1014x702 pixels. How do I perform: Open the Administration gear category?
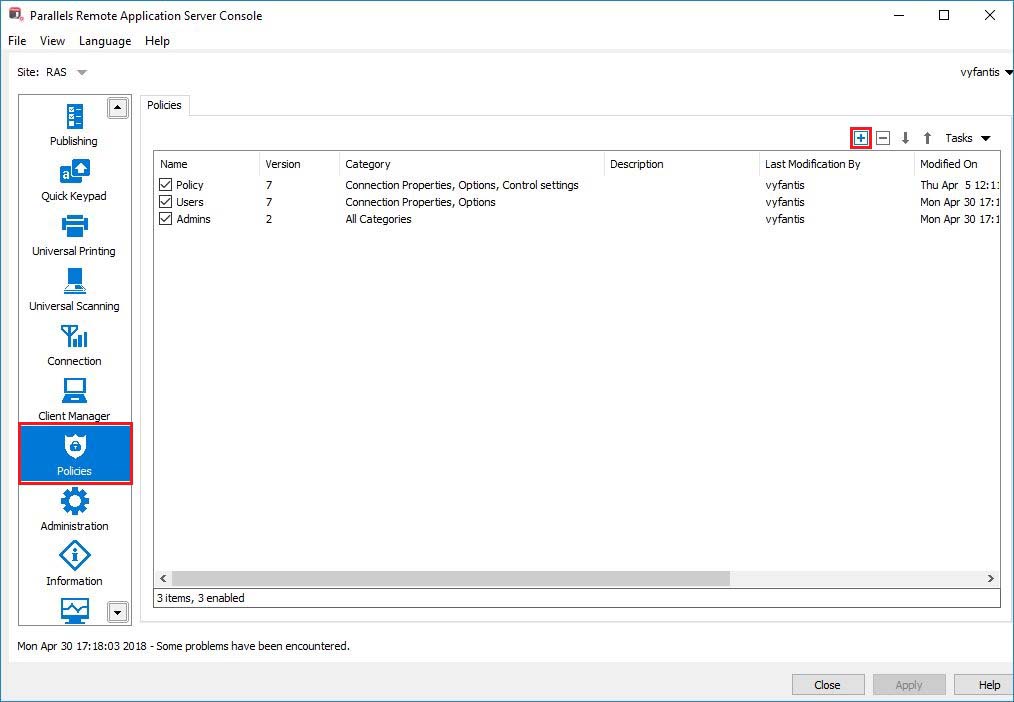coord(74,510)
